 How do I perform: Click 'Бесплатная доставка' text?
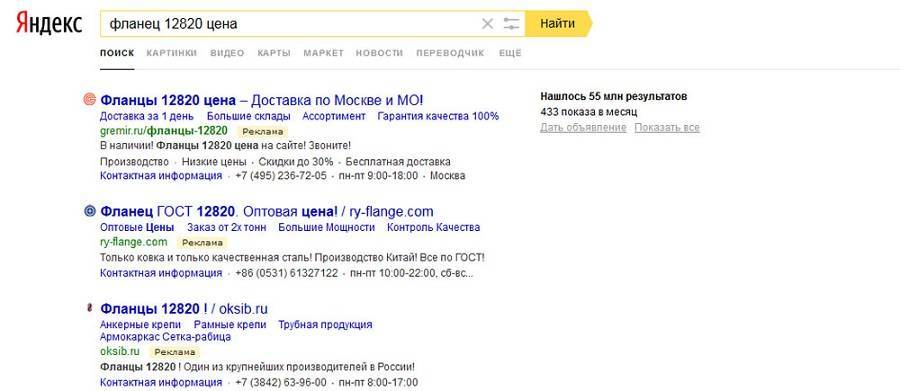(398, 162)
